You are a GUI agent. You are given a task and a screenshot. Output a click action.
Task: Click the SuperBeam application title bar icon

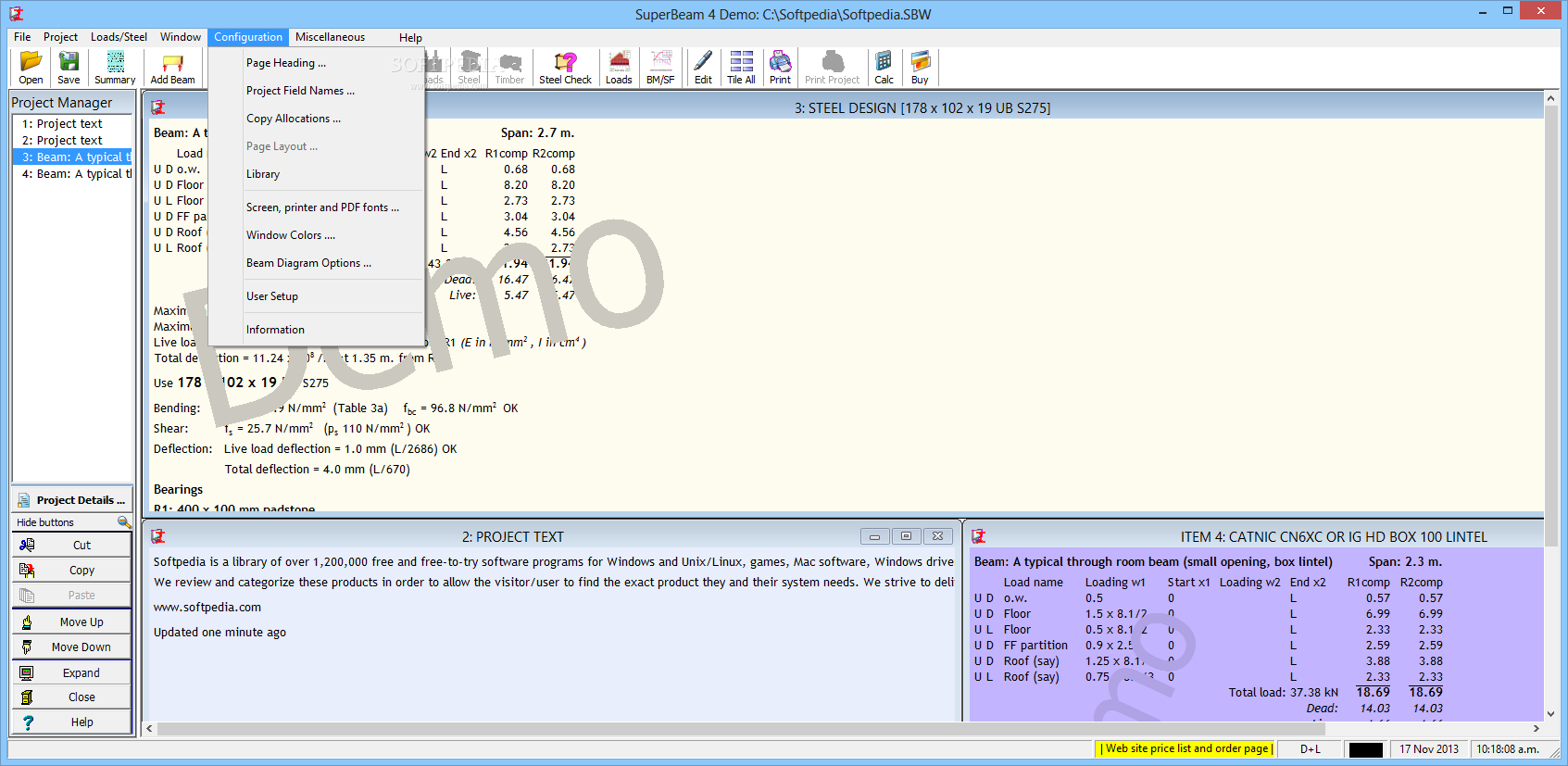click(x=16, y=14)
